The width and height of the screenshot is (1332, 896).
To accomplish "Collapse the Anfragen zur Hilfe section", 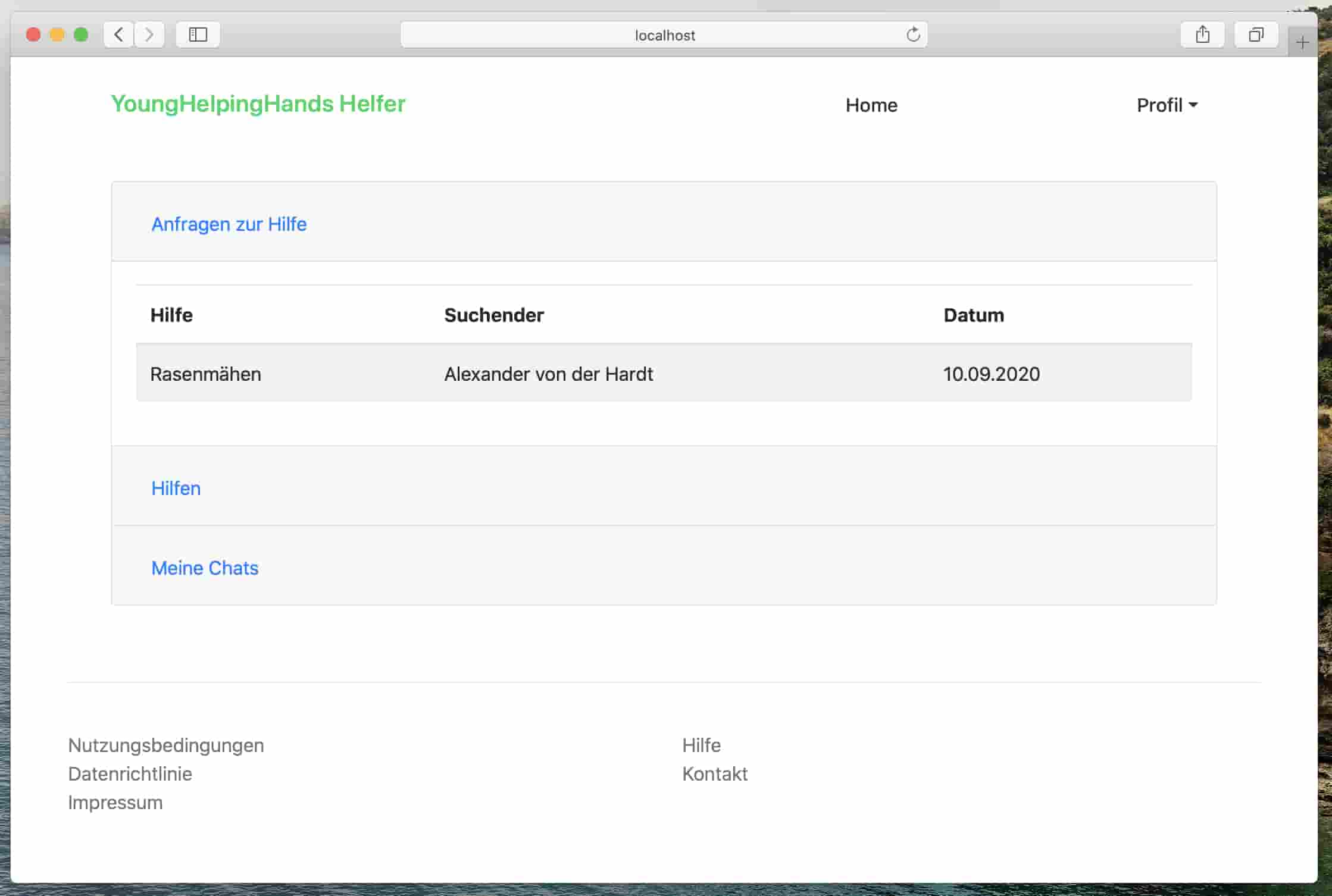I will pyautogui.click(x=229, y=224).
